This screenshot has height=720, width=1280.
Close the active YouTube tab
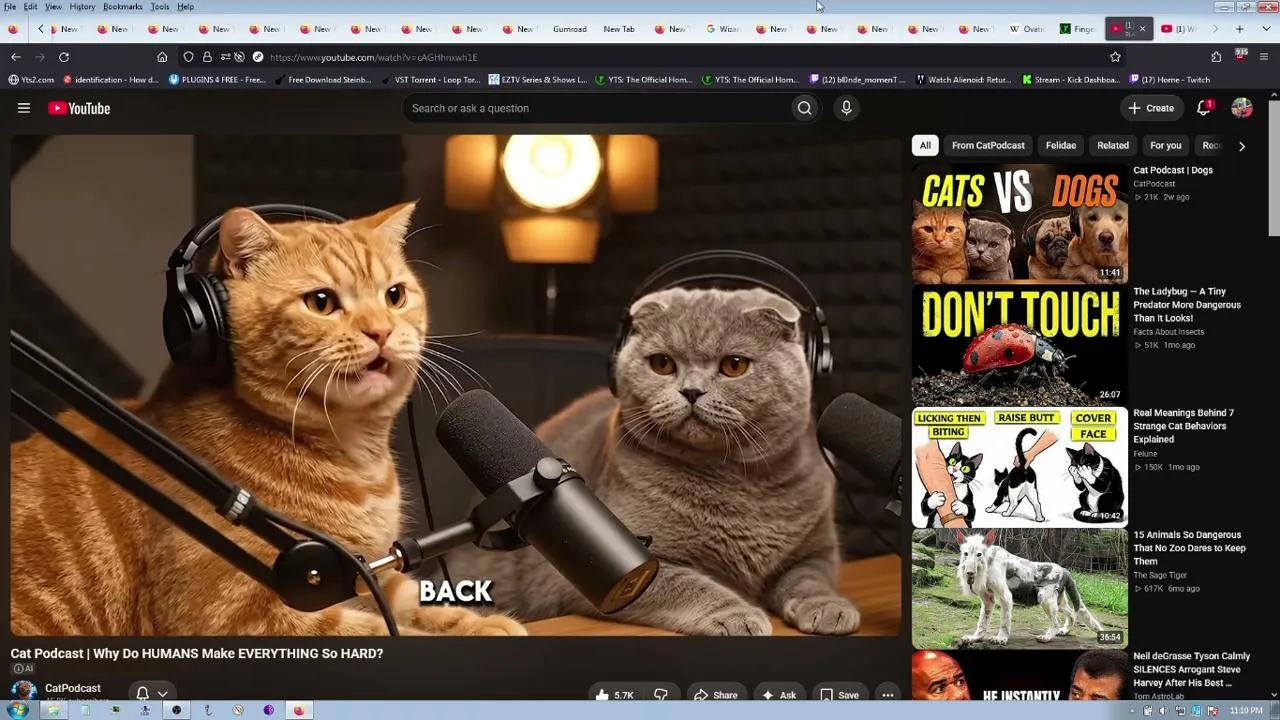[x=1142, y=29]
